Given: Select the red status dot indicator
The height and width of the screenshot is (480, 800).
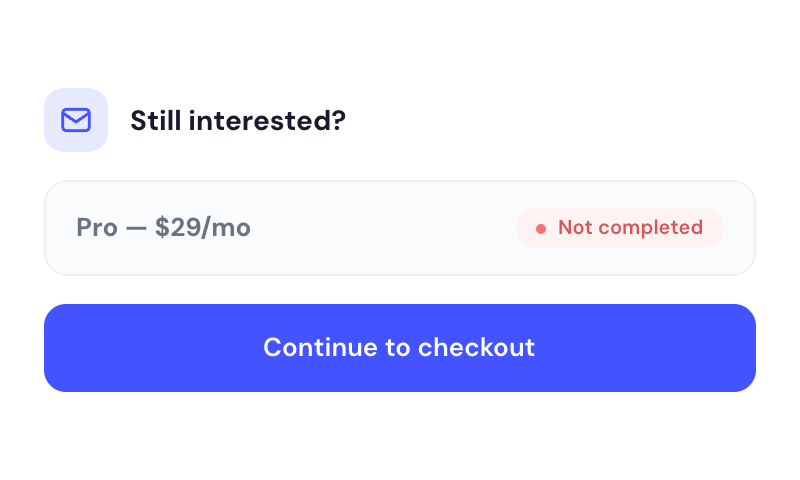Looking at the screenshot, I should (x=541, y=229).
